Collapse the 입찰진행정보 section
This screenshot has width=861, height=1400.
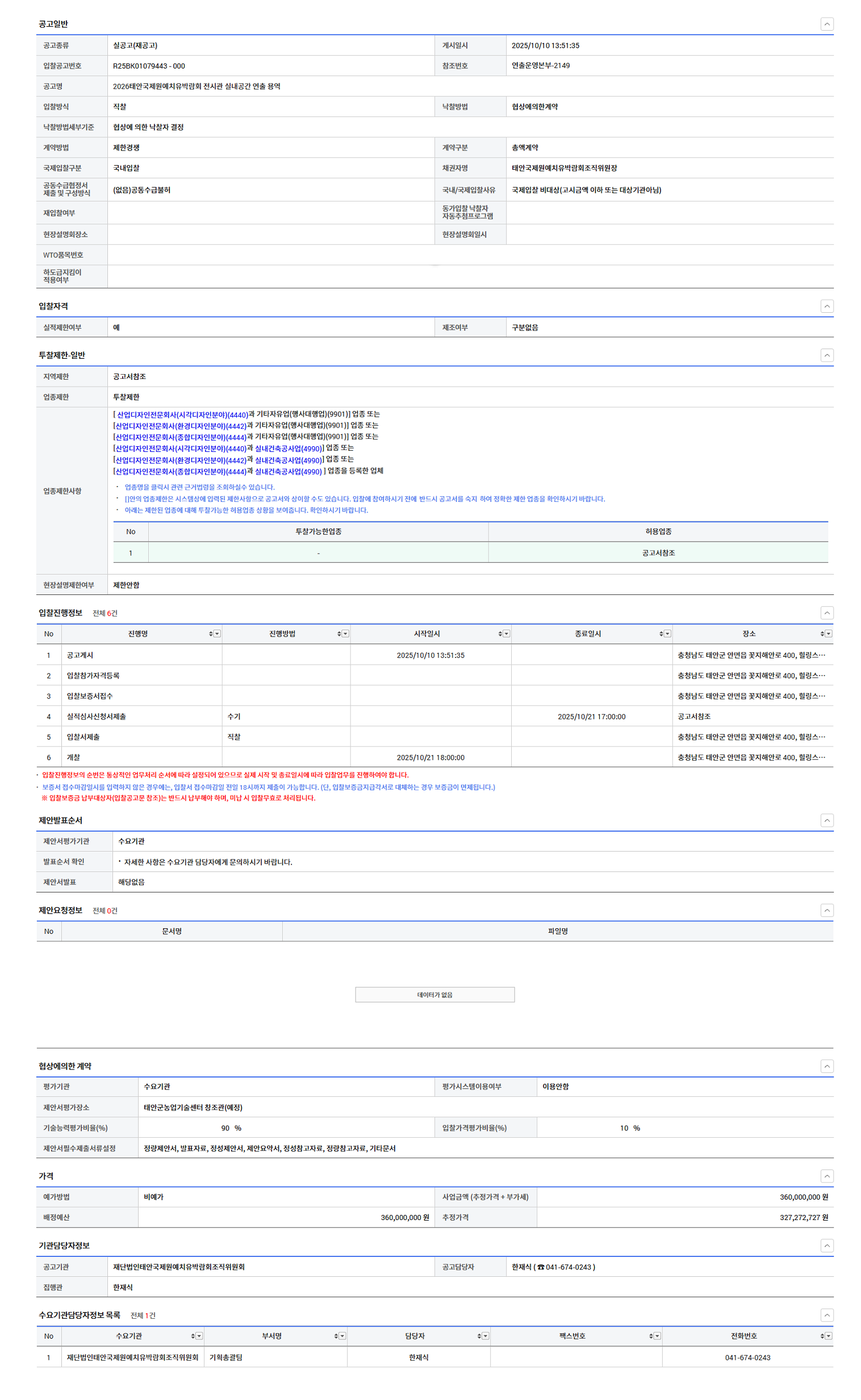coord(826,613)
